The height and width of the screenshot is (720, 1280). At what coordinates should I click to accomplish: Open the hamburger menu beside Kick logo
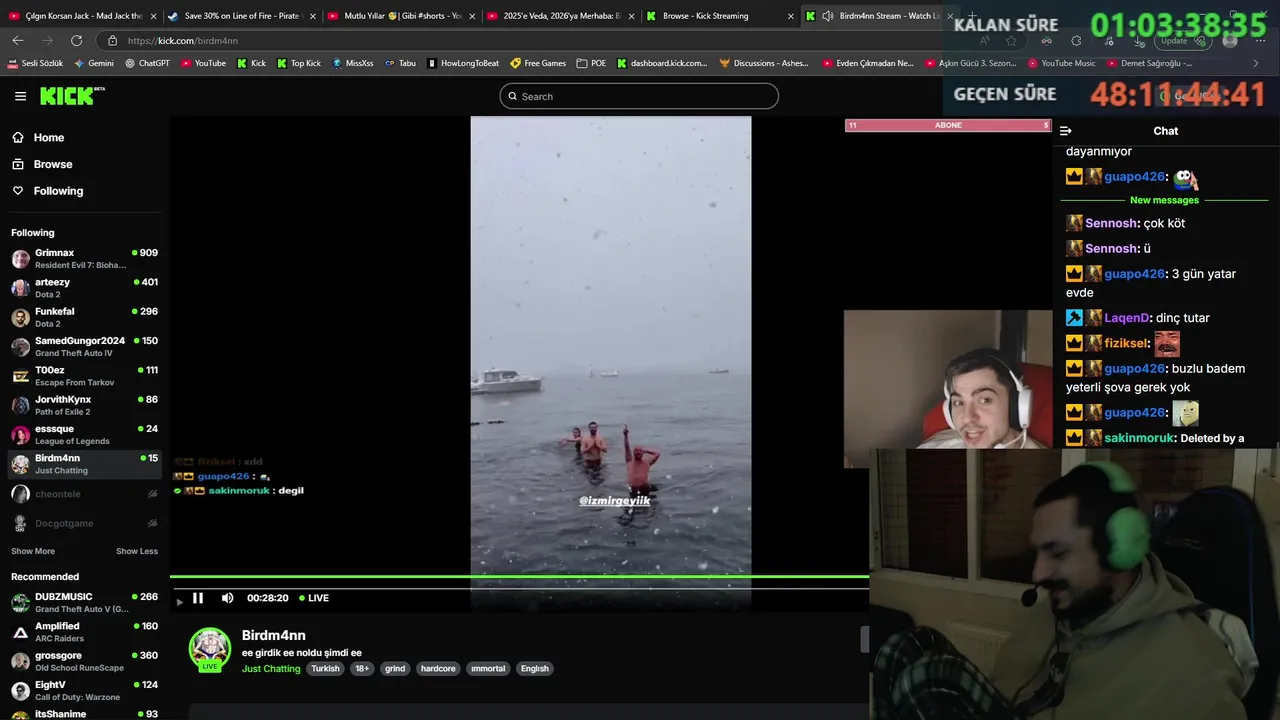point(20,96)
